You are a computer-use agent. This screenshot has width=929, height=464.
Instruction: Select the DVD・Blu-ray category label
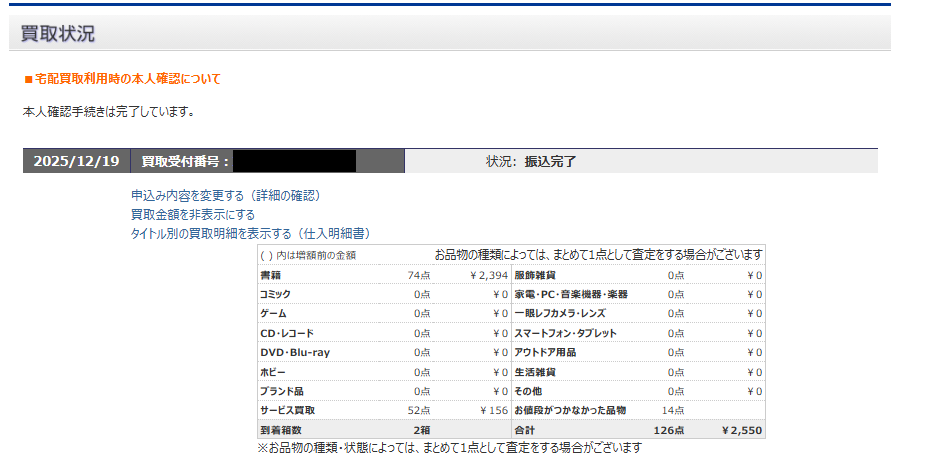294,352
